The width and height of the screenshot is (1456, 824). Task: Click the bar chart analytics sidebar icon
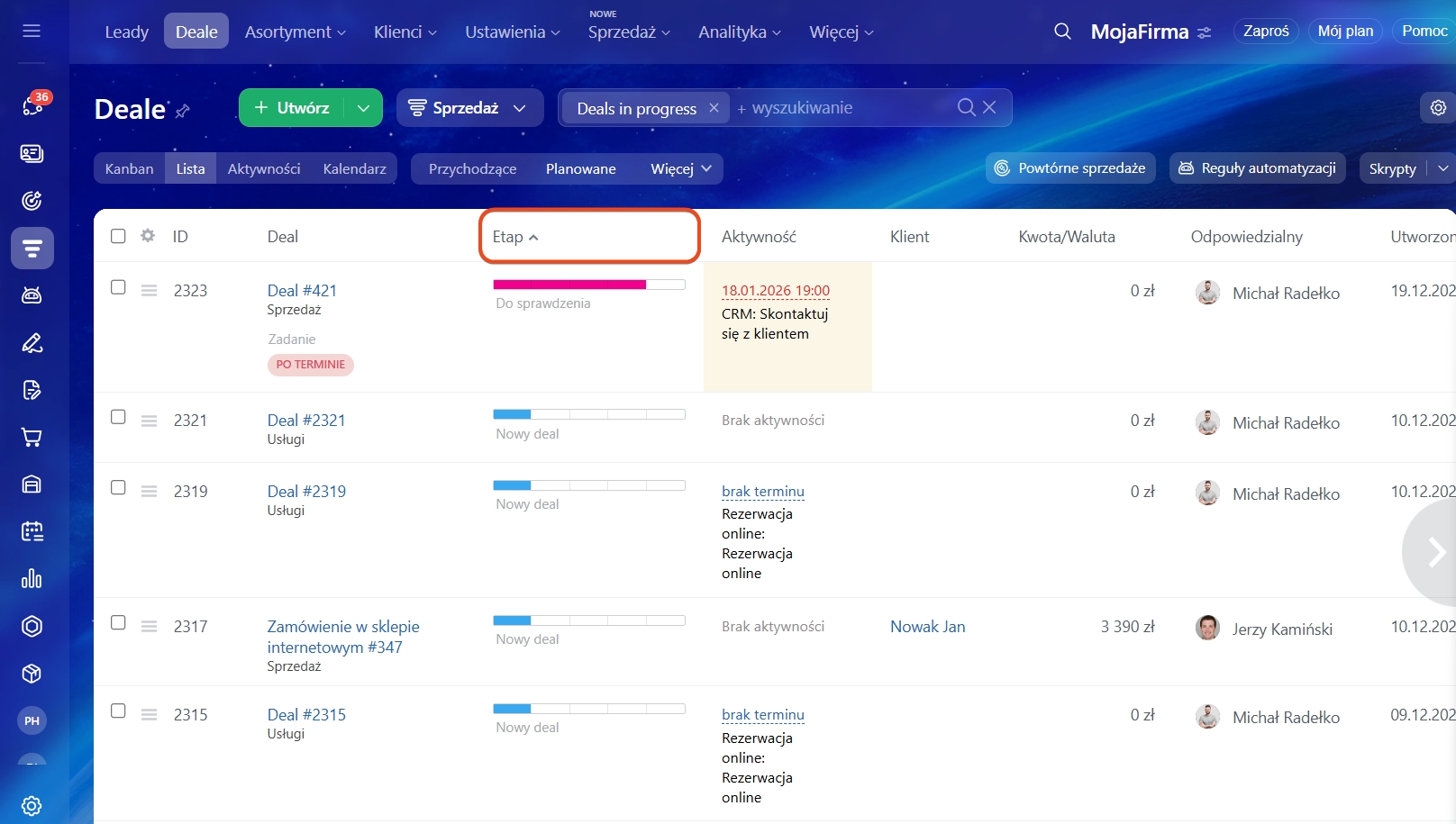(32, 579)
